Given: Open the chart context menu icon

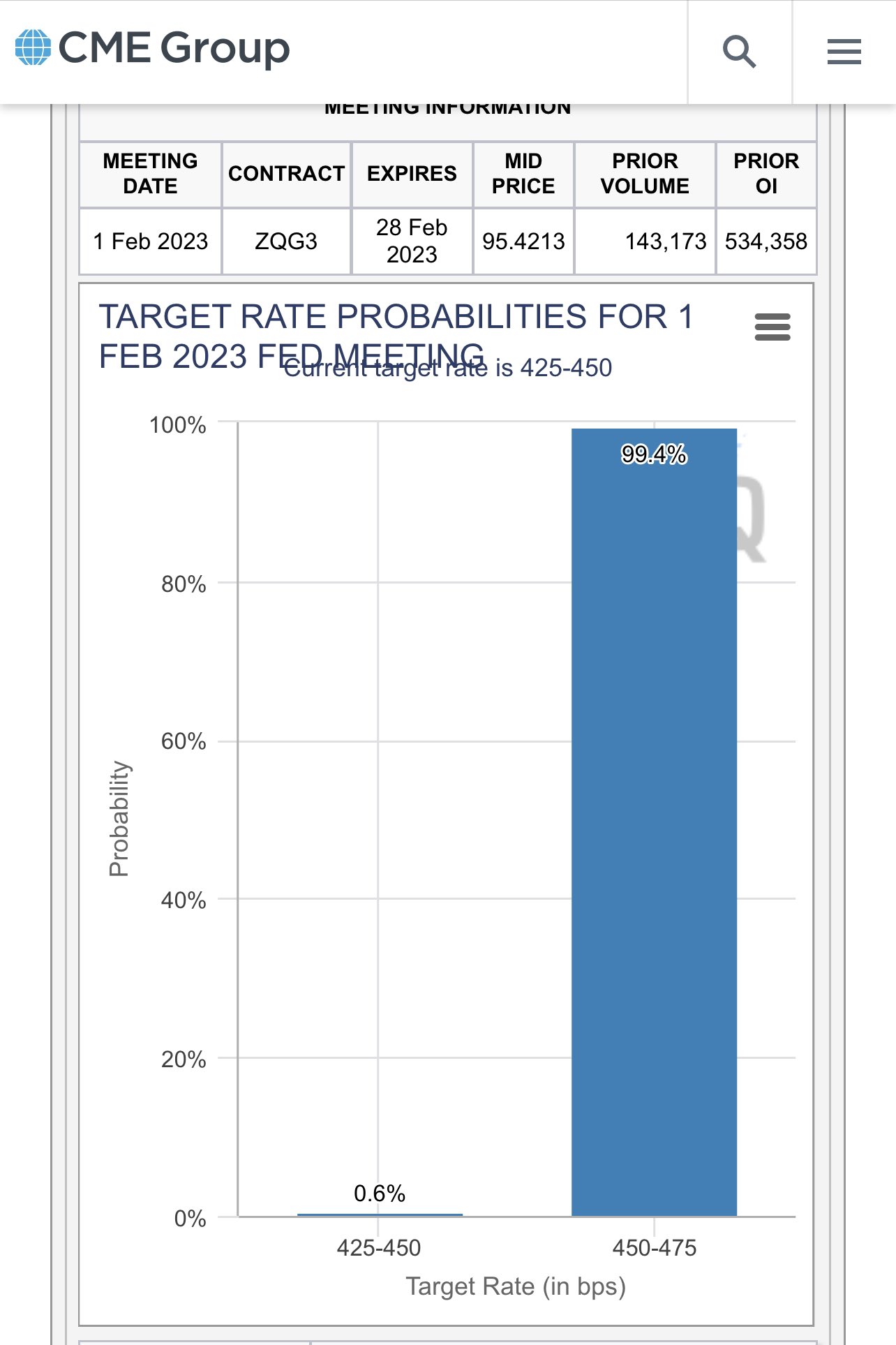Looking at the screenshot, I should 772,327.
